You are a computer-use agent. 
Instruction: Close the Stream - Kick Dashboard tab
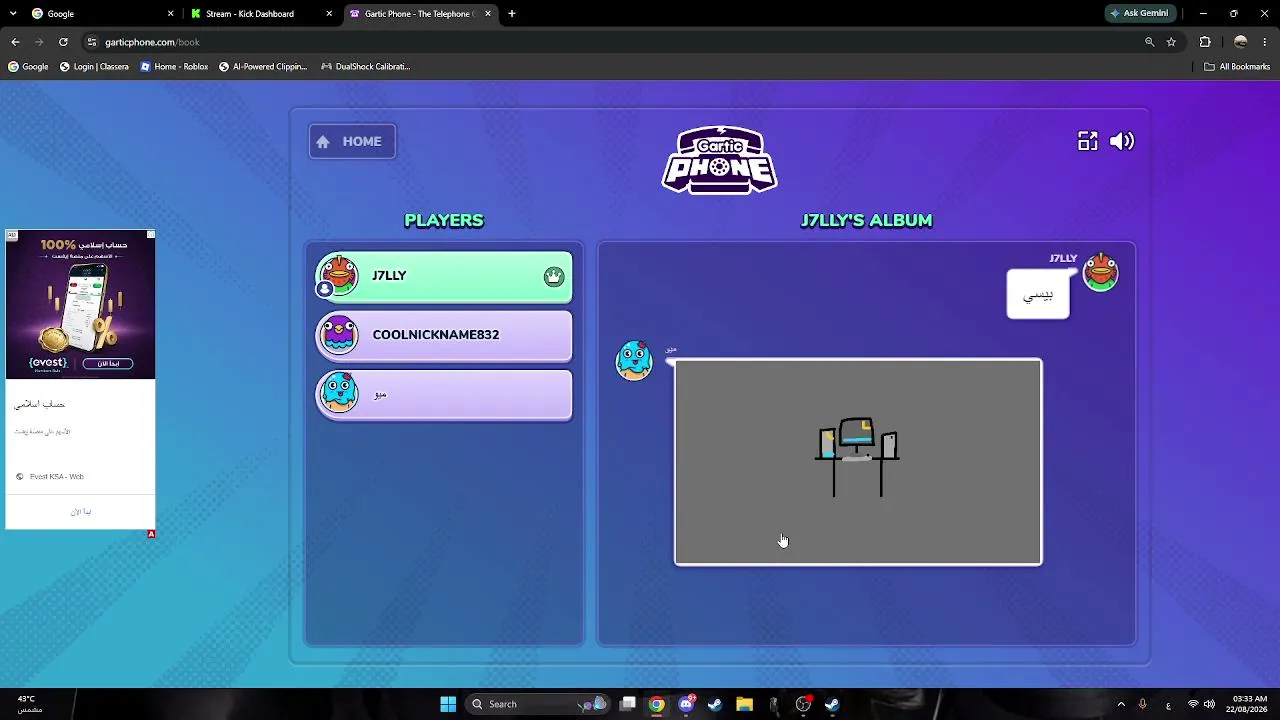pos(329,14)
